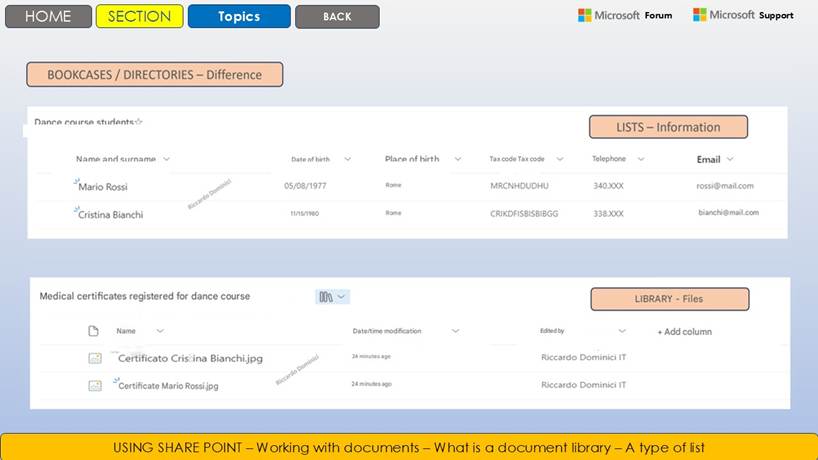The height and width of the screenshot is (460, 818).
Task: Expand the Name and surname column dropdown
Action: click(166, 159)
